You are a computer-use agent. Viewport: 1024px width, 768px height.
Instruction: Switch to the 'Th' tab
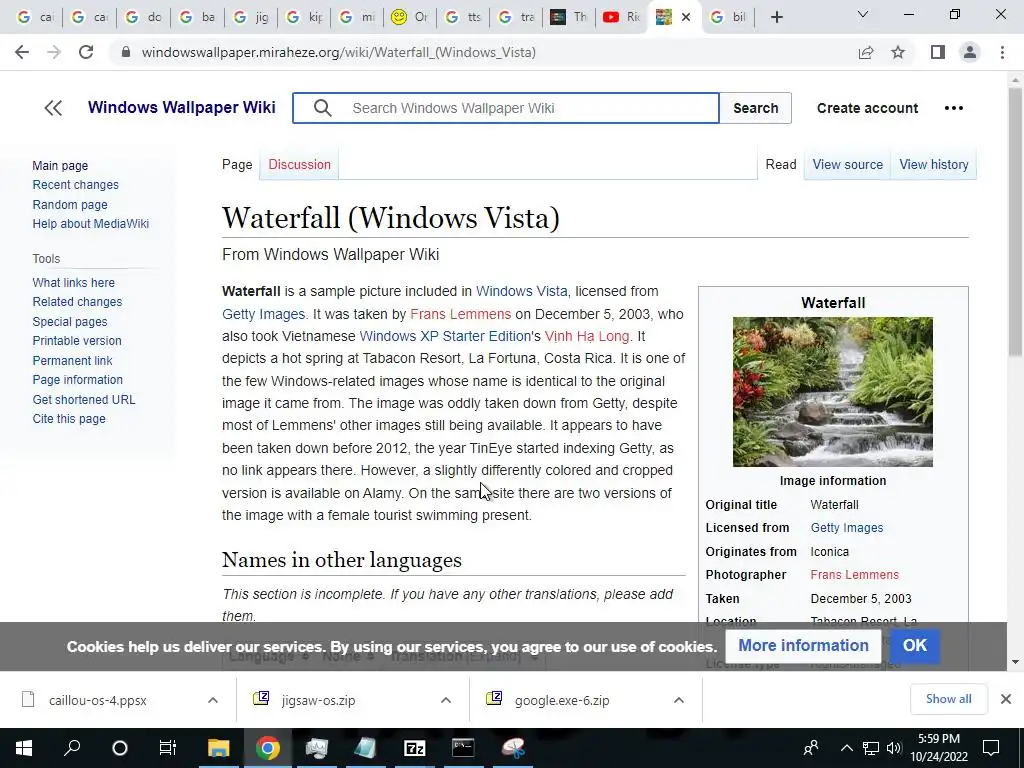568,17
